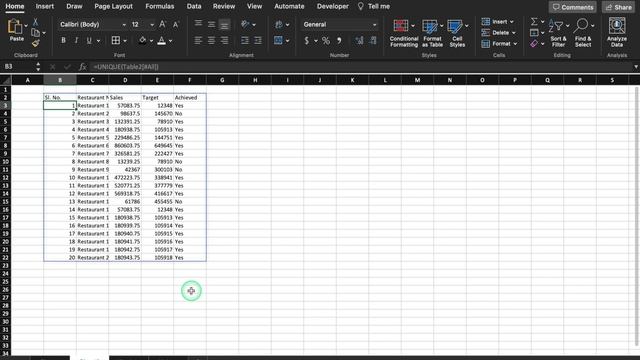Switch to the Page Layout tab
This screenshot has width=640, height=360.
point(113,7)
